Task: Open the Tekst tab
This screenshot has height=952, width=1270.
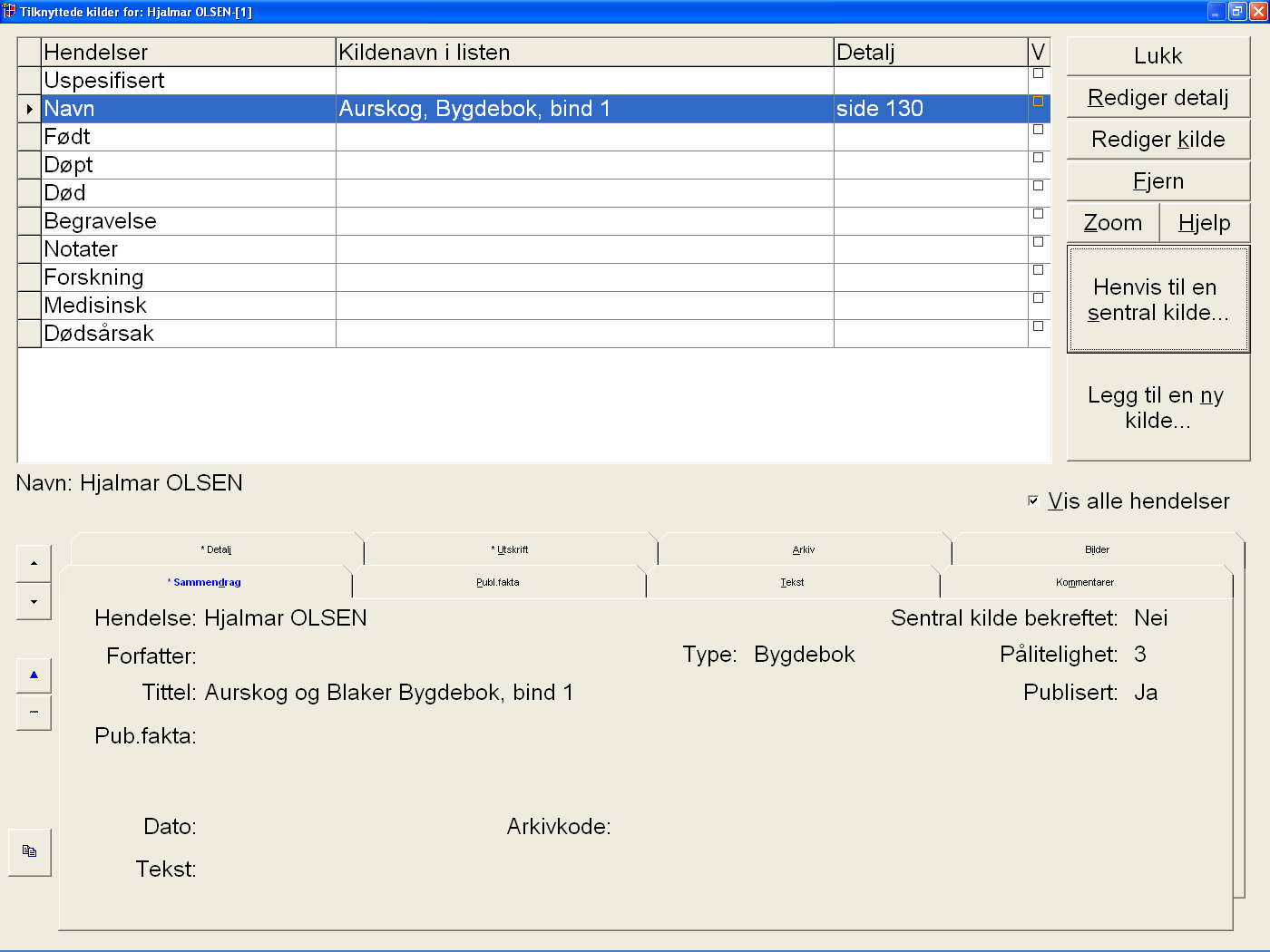Action: [792, 582]
